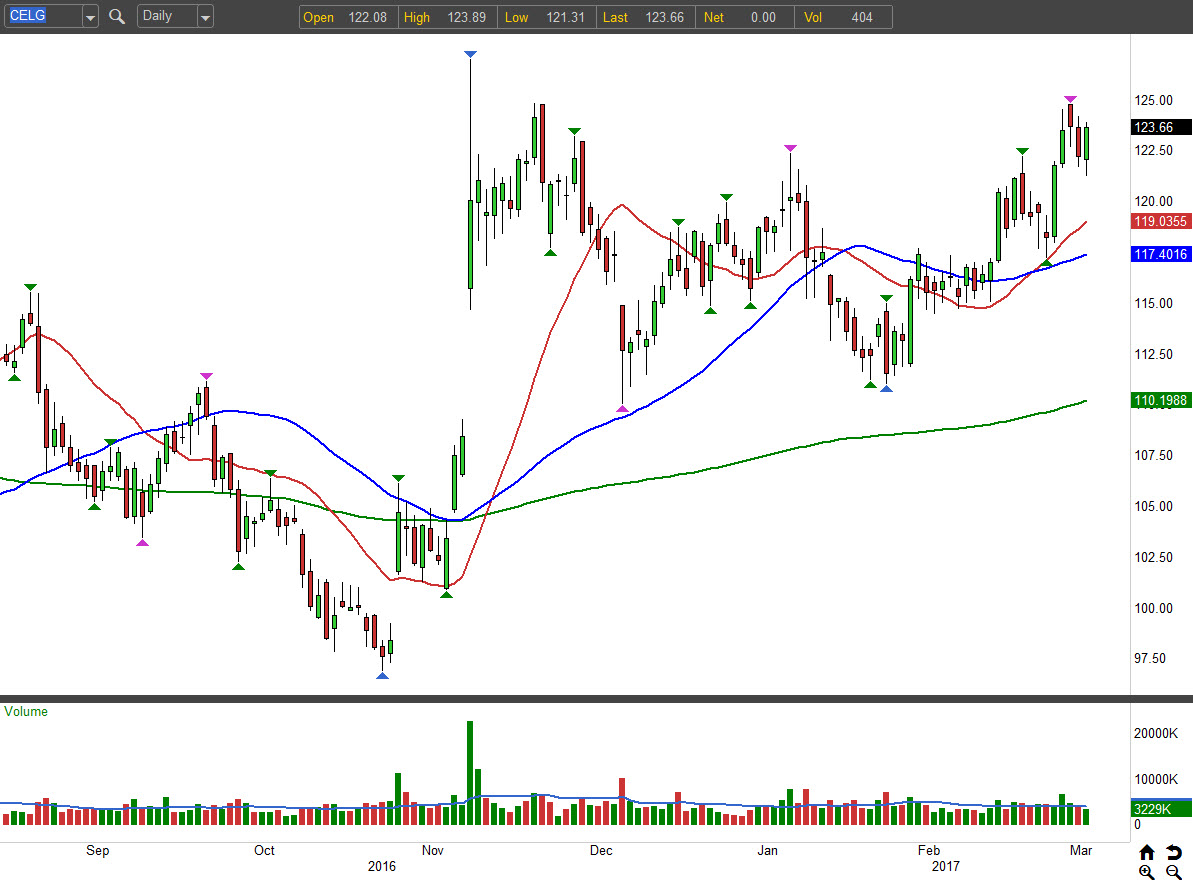Image resolution: width=1193 pixels, height=882 pixels.
Task: Click the green 110.1988 moving average label
Action: click(x=1161, y=400)
